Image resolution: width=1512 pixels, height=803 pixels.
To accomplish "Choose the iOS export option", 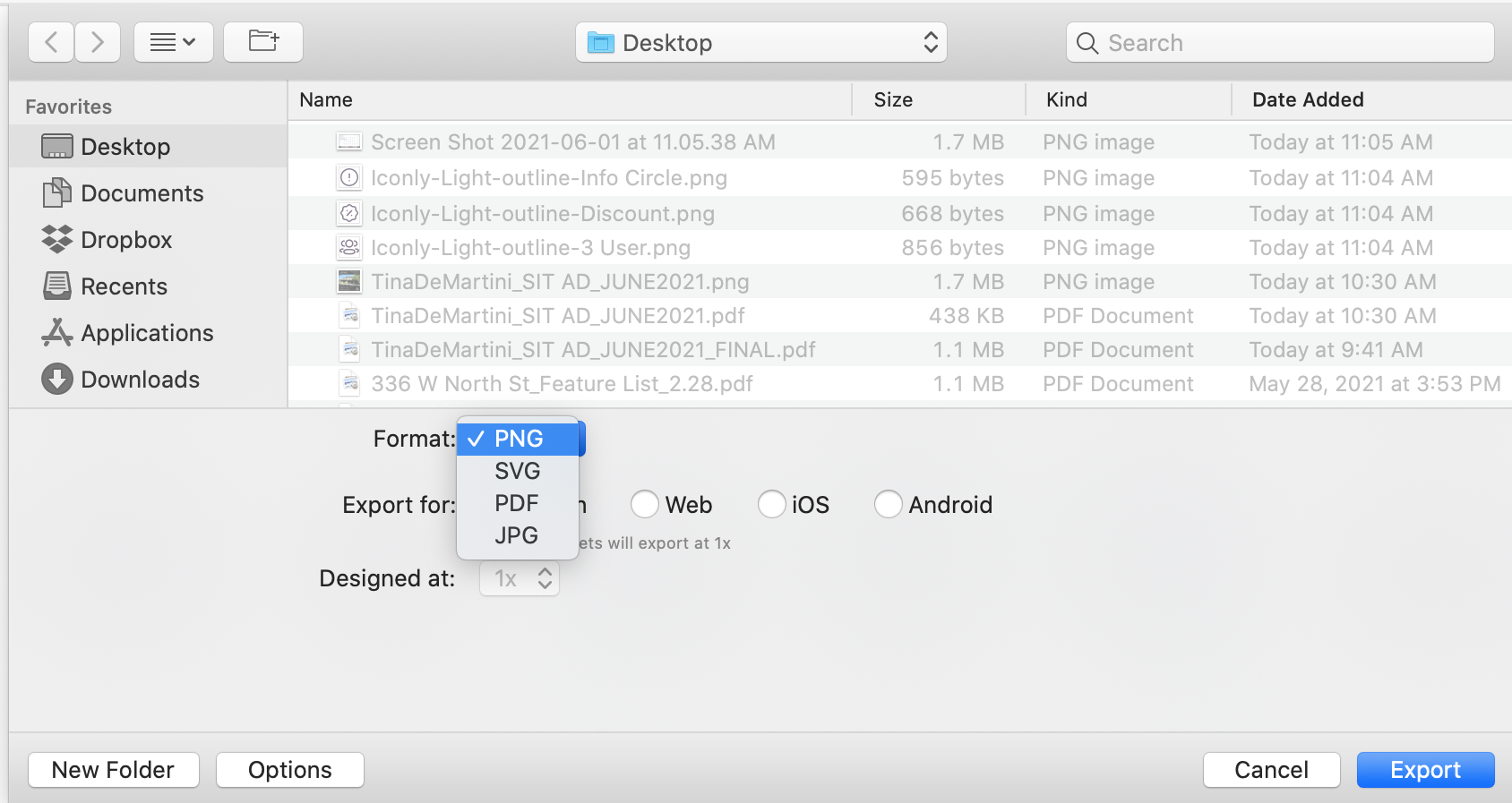I will tap(771, 505).
